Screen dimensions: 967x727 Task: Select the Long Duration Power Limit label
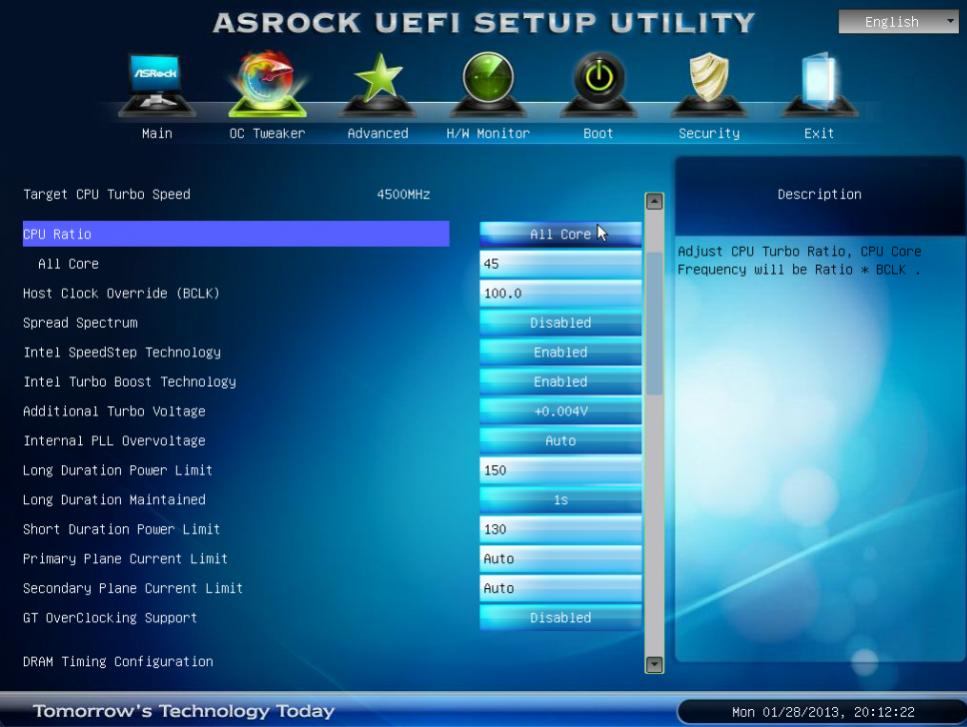pos(118,470)
